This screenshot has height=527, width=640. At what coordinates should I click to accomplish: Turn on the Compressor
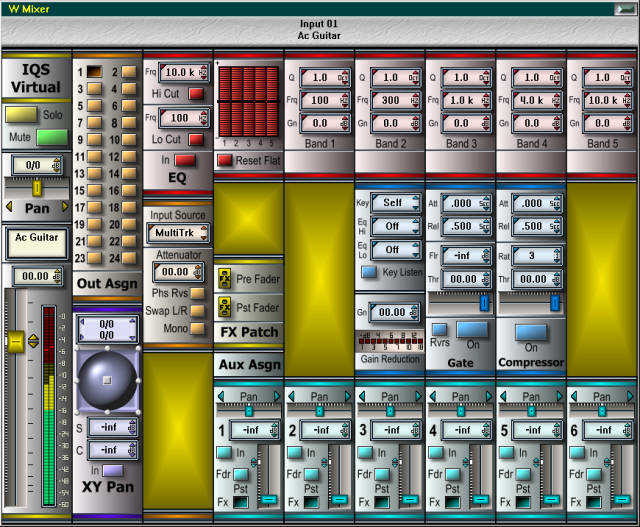[531, 331]
